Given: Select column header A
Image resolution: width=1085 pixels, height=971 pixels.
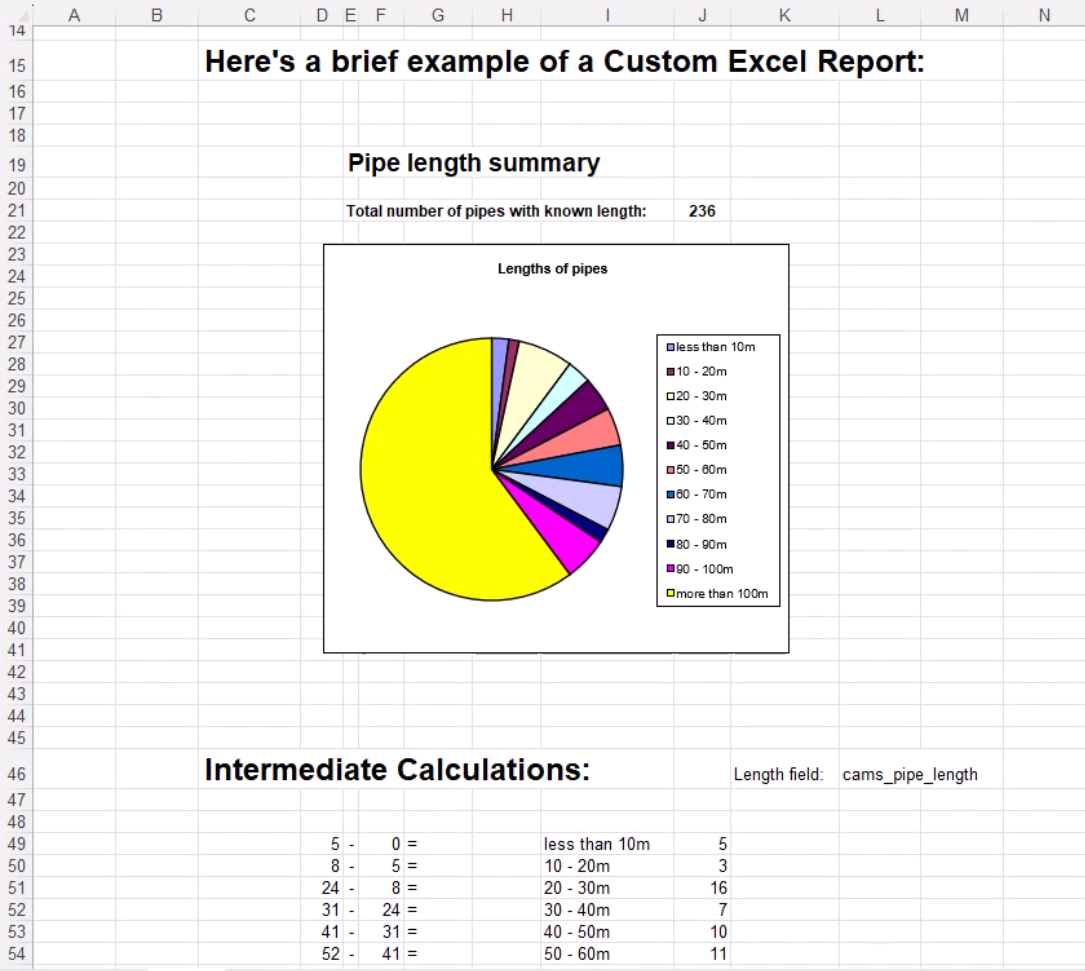Looking at the screenshot, I should (74, 15).
